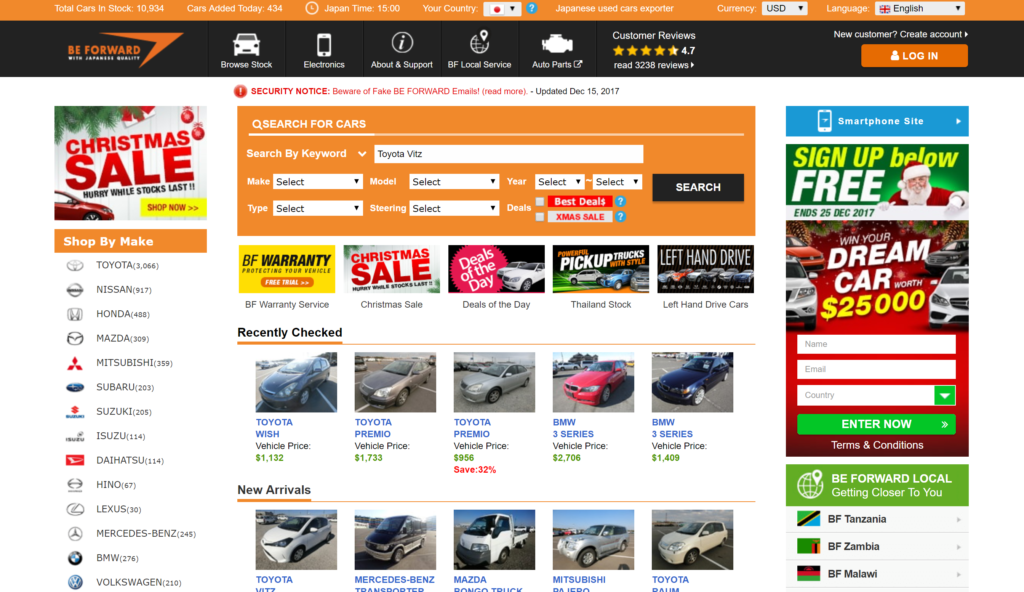The height and width of the screenshot is (592, 1024).
Task: Enable the Best Deals checkbox
Action: 540,202
